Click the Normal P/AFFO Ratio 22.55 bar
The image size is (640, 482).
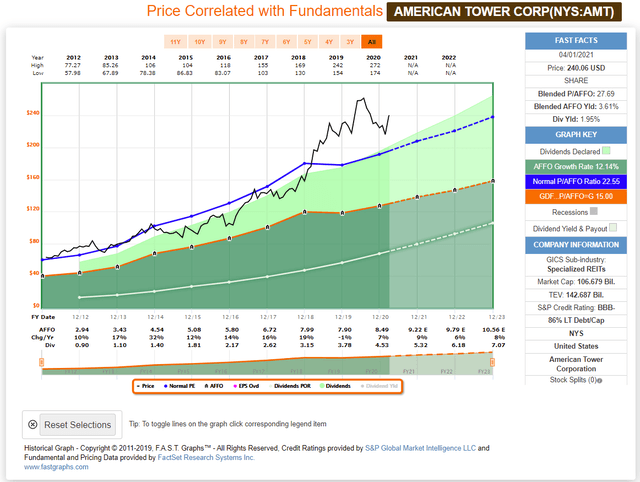(576, 182)
